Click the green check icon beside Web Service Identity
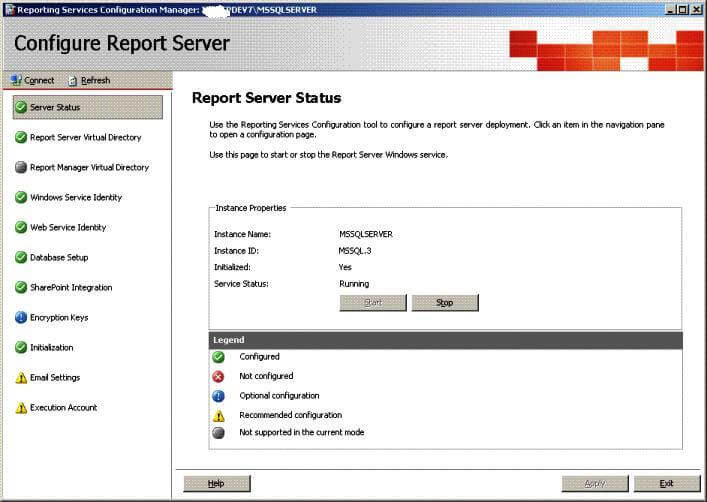This screenshot has height=502, width=707. [x=21, y=227]
